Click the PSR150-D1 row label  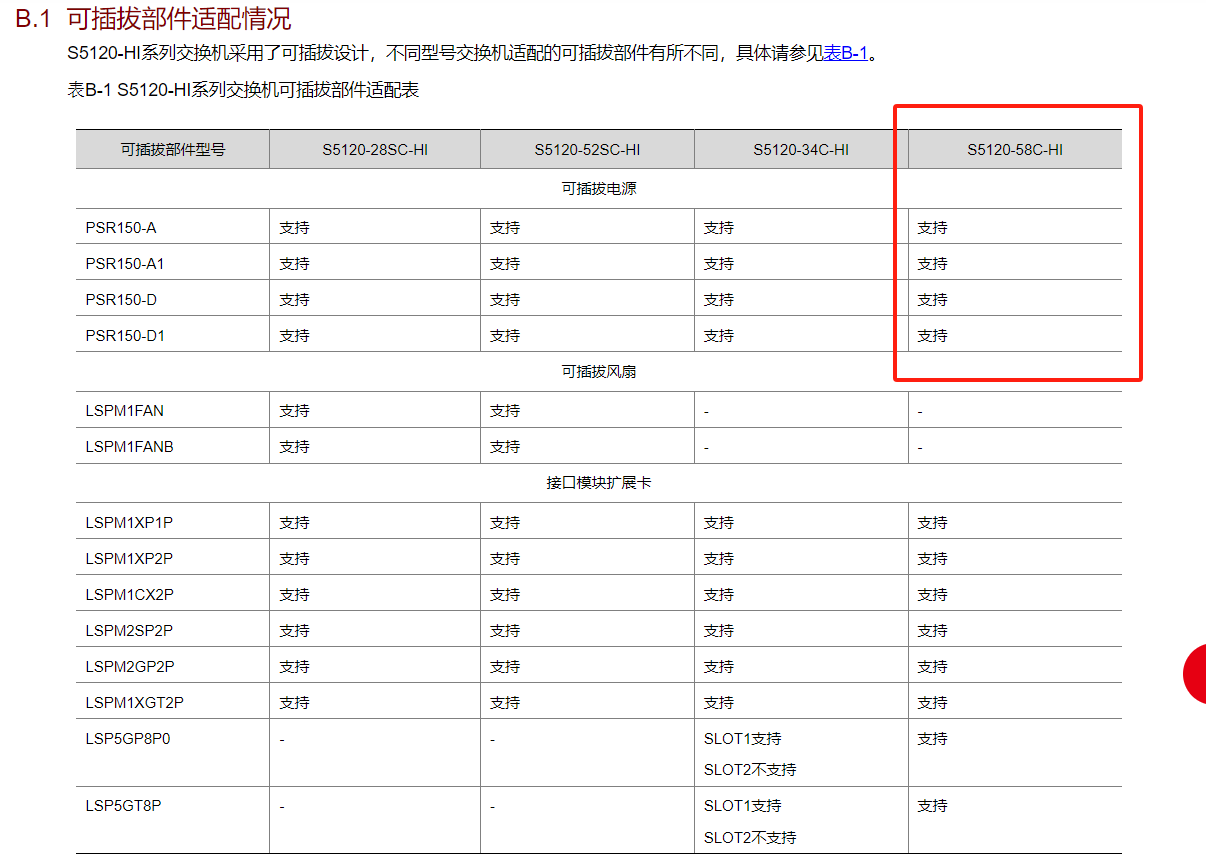[x=125, y=335]
